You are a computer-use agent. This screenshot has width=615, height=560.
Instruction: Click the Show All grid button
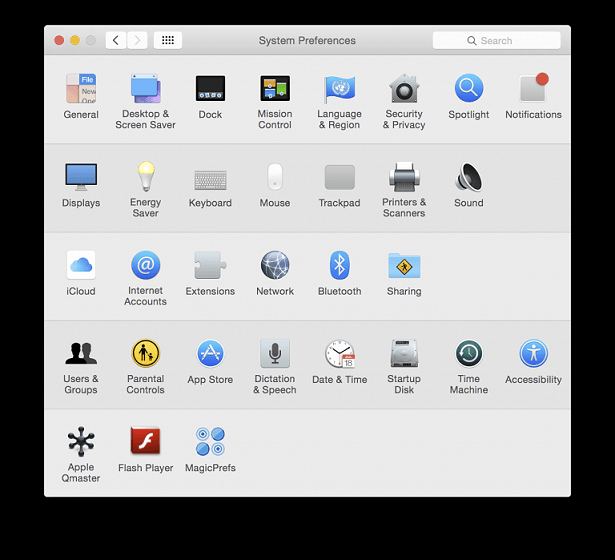tap(168, 40)
